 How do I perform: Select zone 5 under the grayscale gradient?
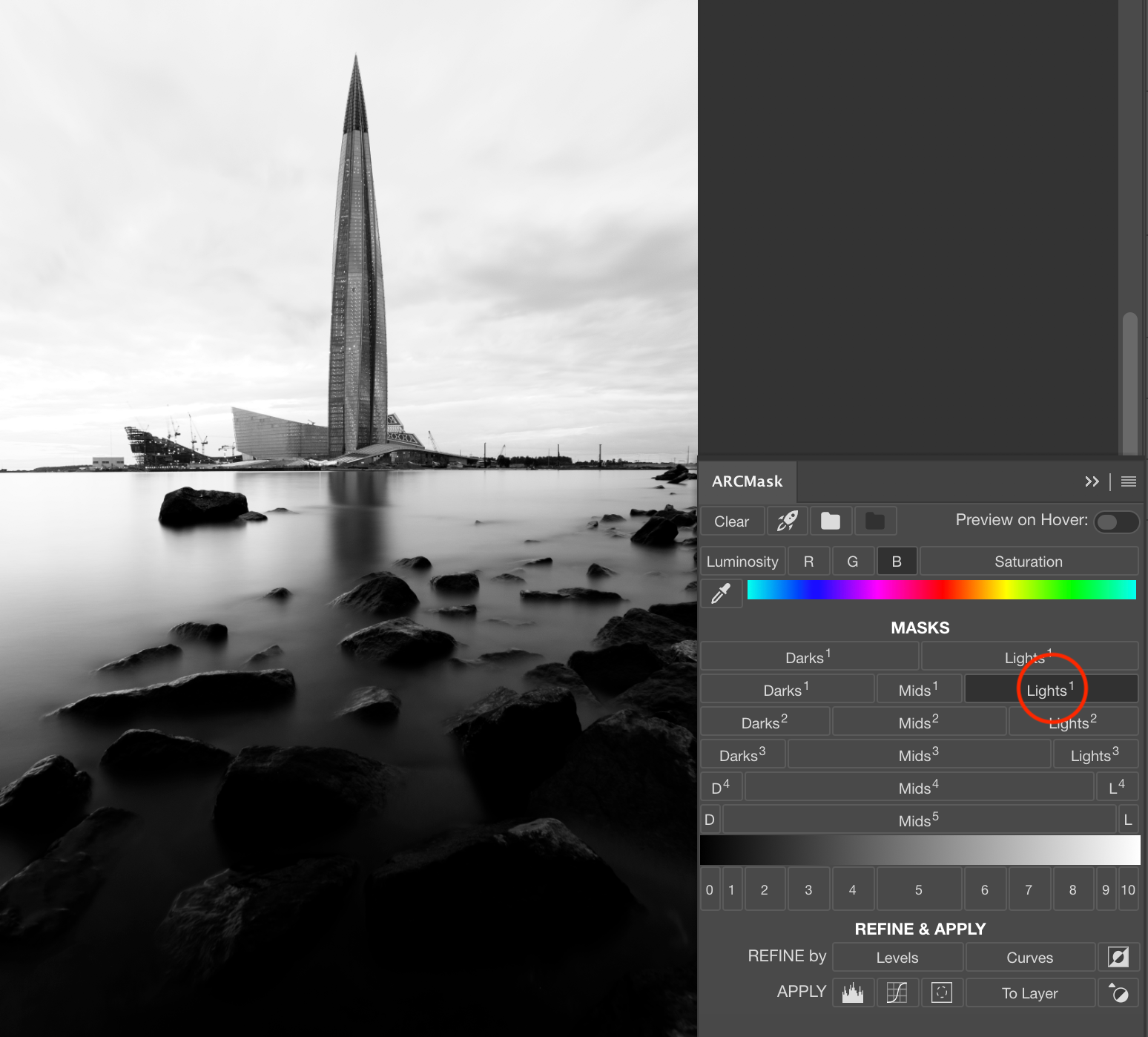tap(918, 889)
